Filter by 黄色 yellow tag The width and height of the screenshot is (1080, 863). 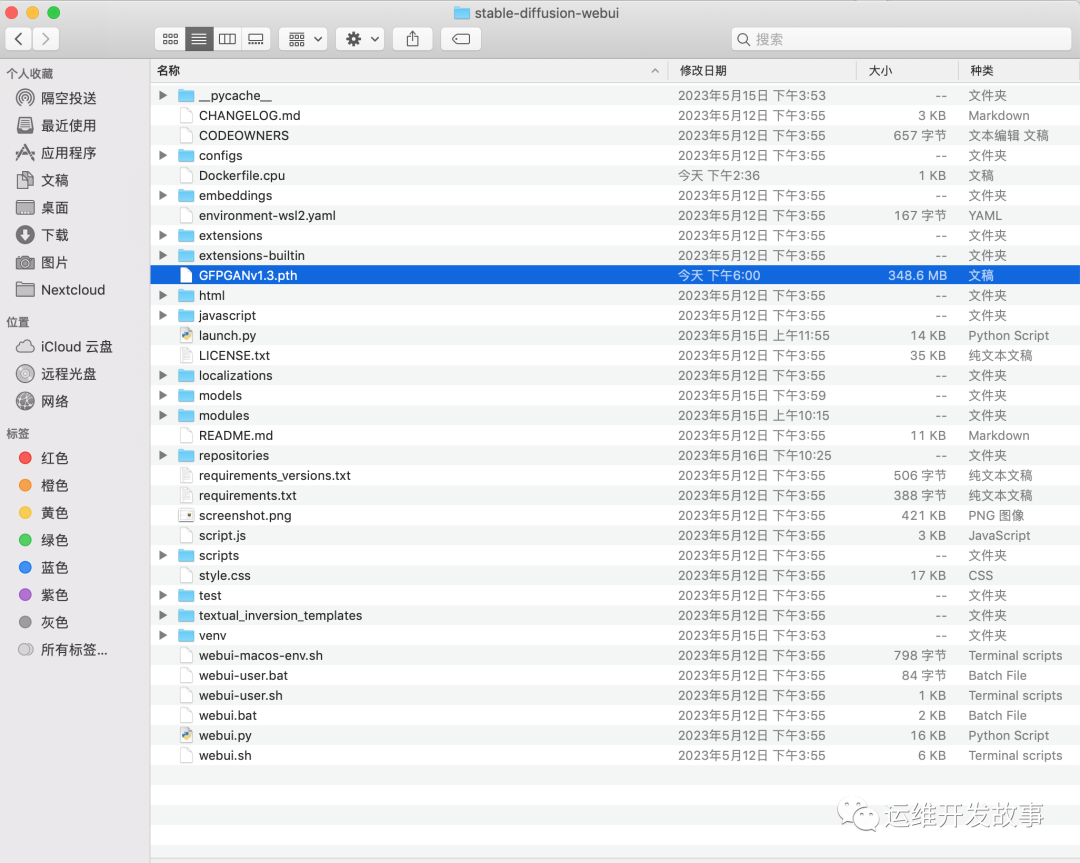point(44,513)
